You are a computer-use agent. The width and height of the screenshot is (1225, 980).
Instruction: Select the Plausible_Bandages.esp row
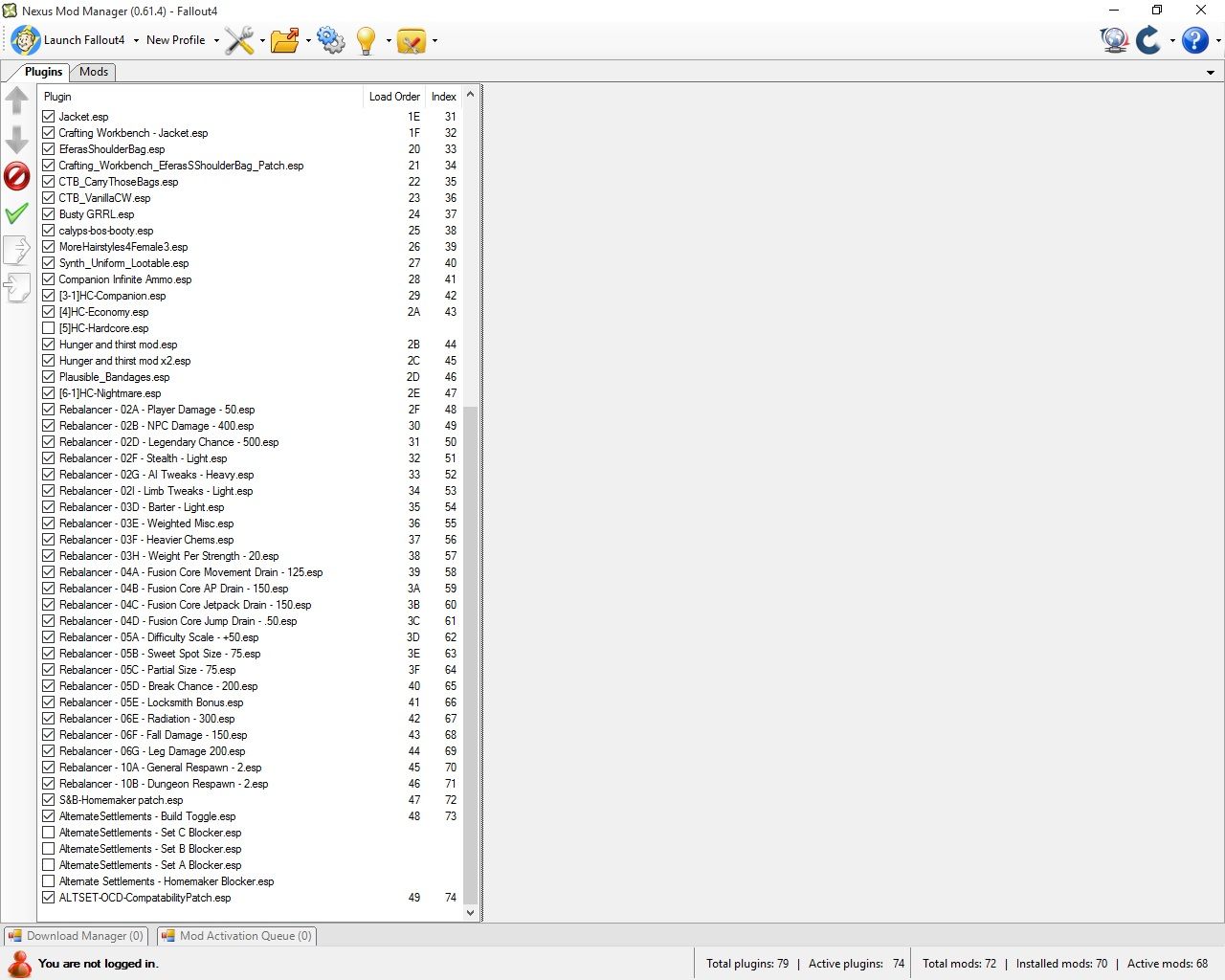250,377
